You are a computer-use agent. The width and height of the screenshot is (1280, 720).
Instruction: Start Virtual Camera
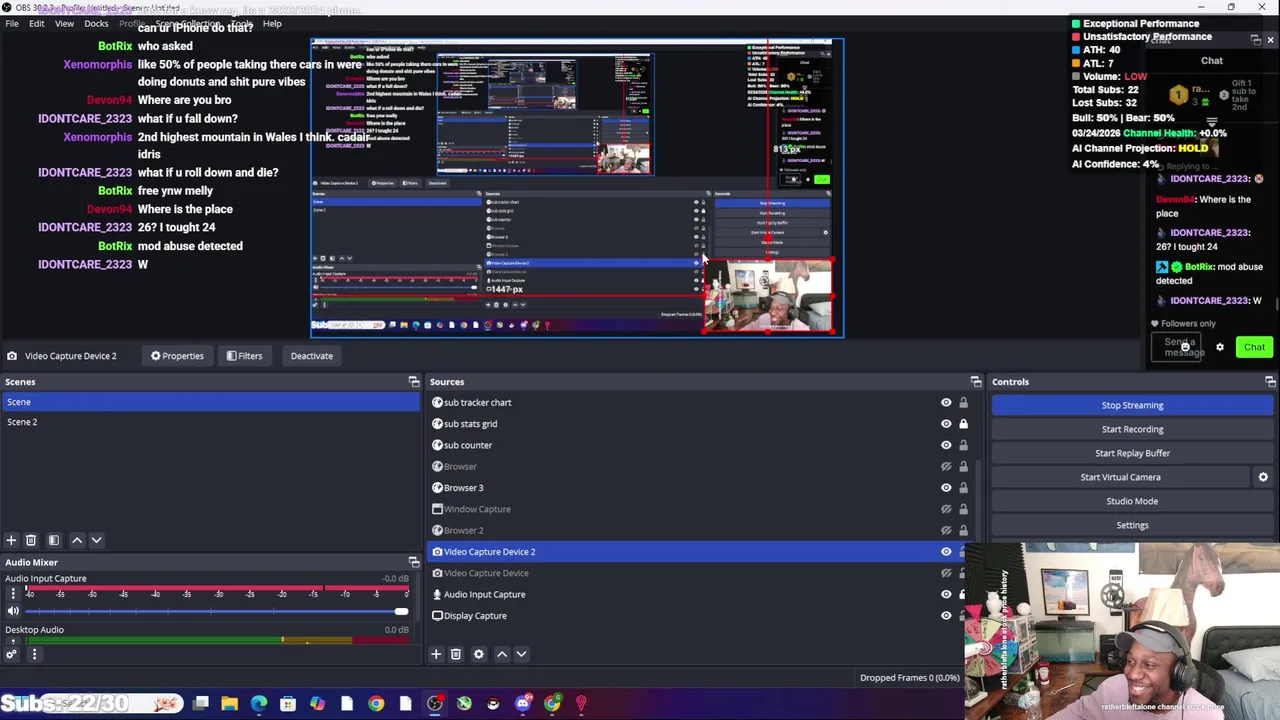pos(1121,477)
